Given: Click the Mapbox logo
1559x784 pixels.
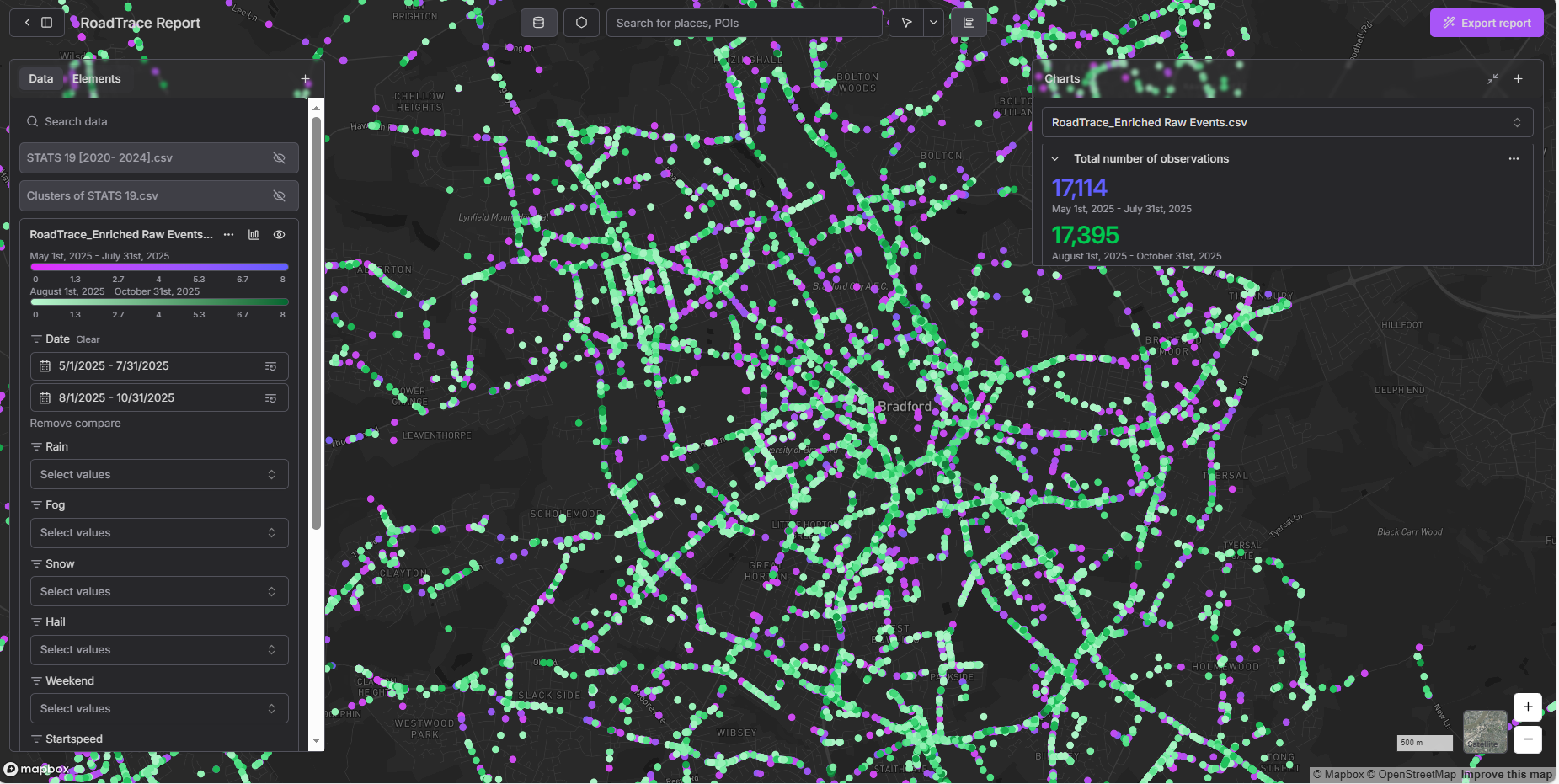Looking at the screenshot, I should click(x=36, y=769).
